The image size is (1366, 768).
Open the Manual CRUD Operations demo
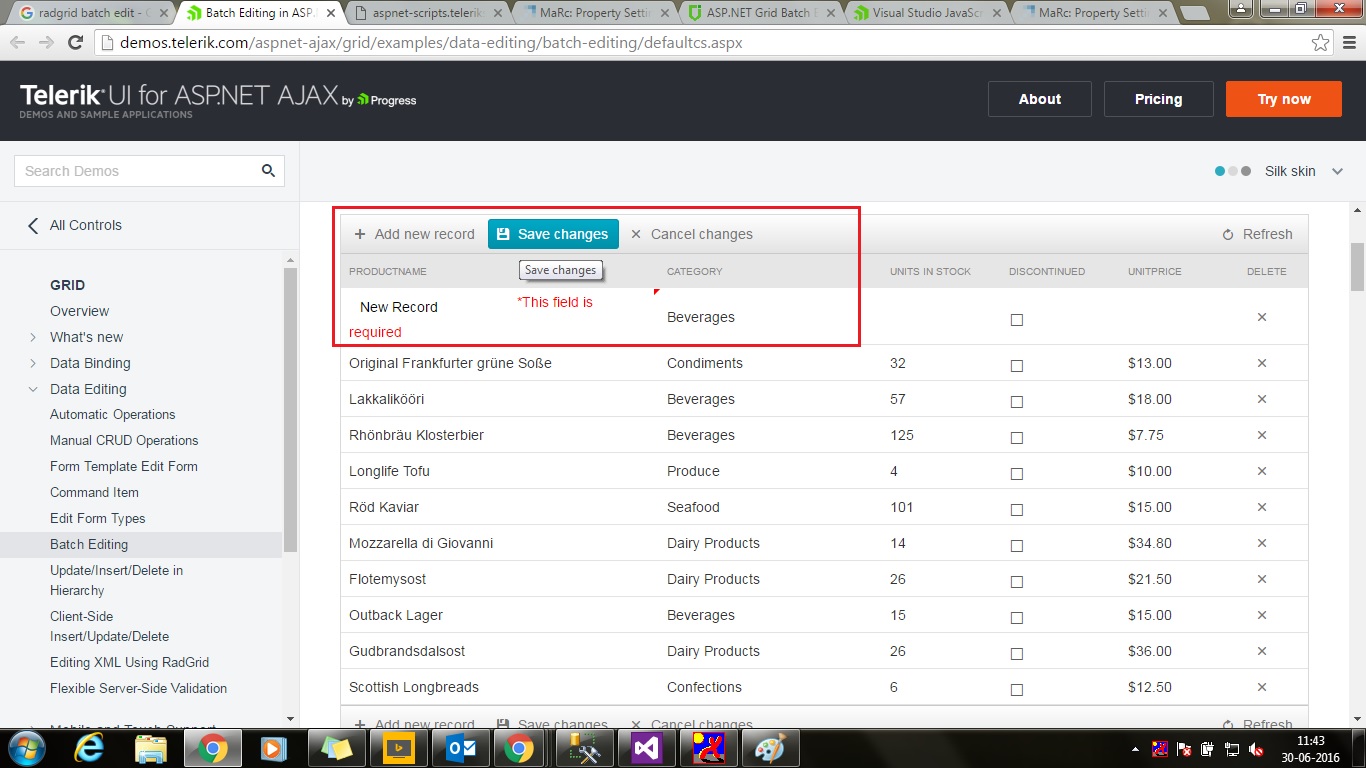(x=124, y=440)
